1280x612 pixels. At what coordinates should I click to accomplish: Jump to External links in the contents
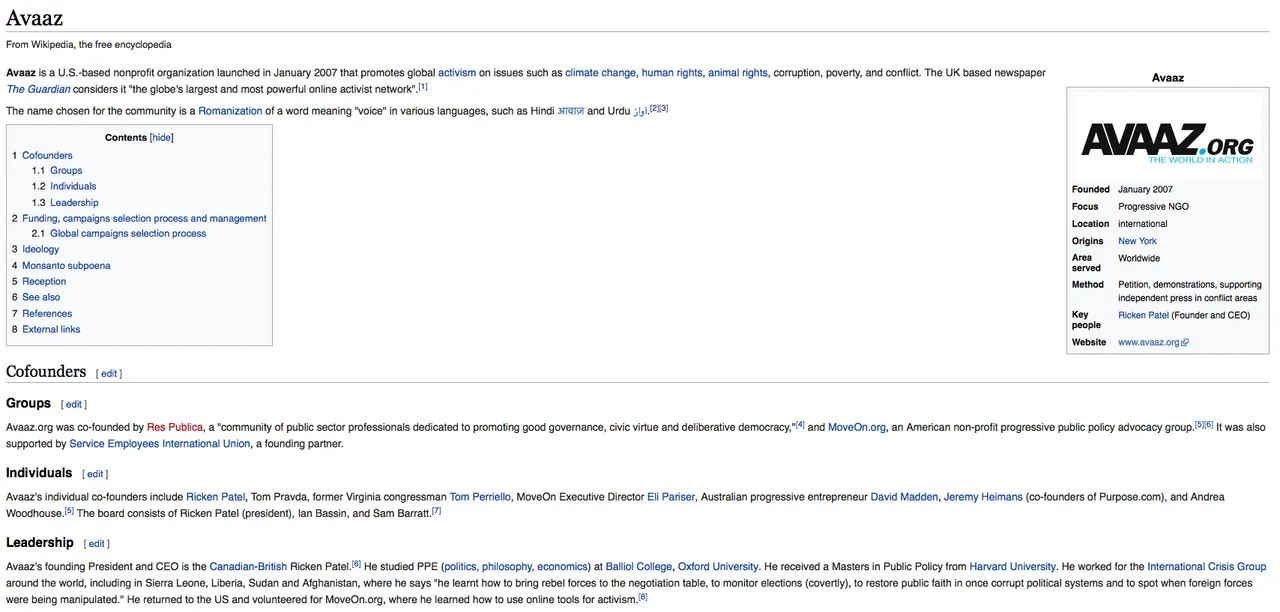(51, 330)
